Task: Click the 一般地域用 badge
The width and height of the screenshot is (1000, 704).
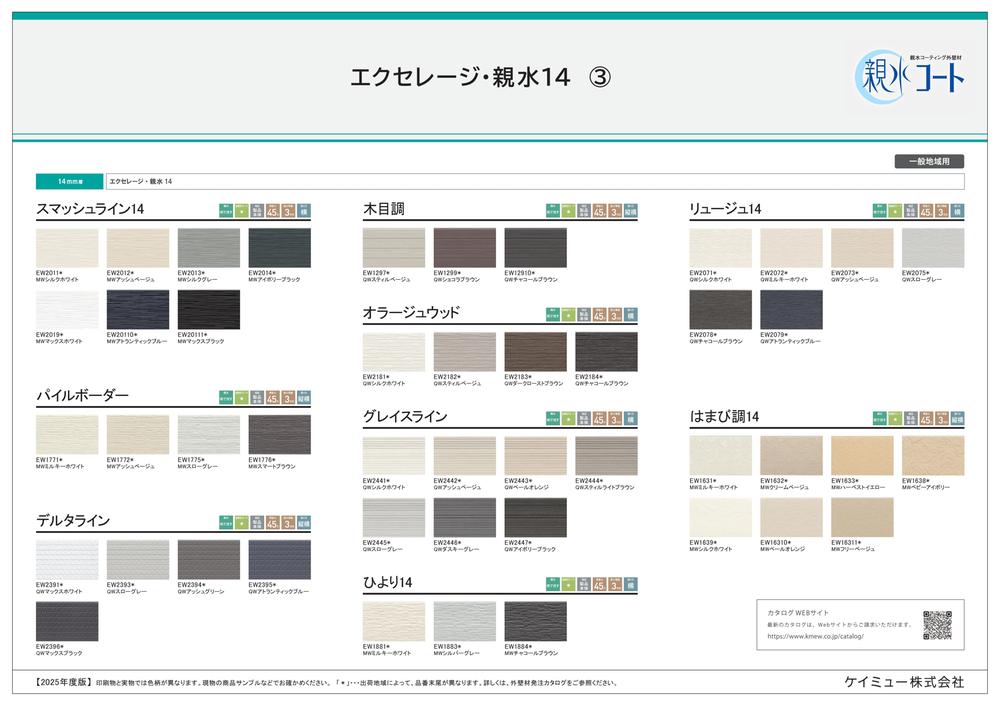Action: coord(928,161)
